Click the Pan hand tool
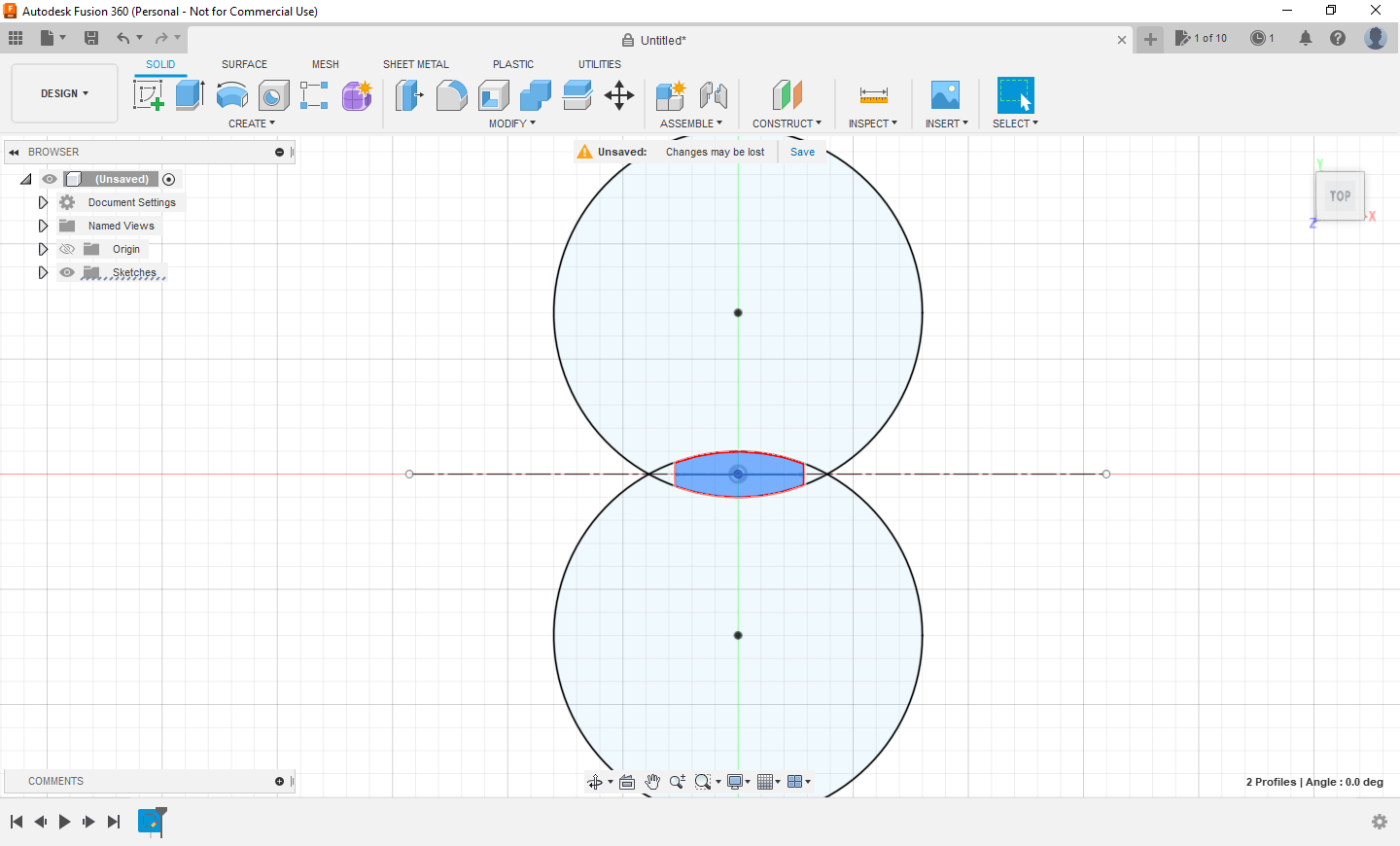 pos(652,782)
